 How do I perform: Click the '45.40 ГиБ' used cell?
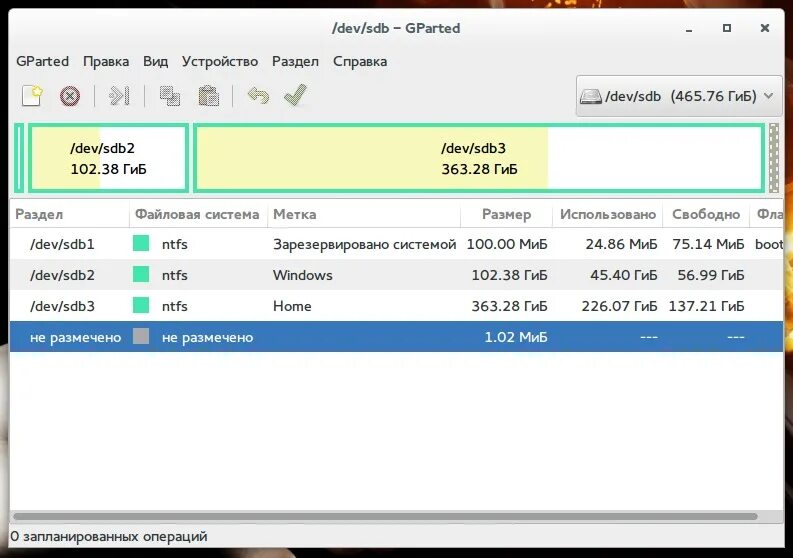tap(624, 275)
